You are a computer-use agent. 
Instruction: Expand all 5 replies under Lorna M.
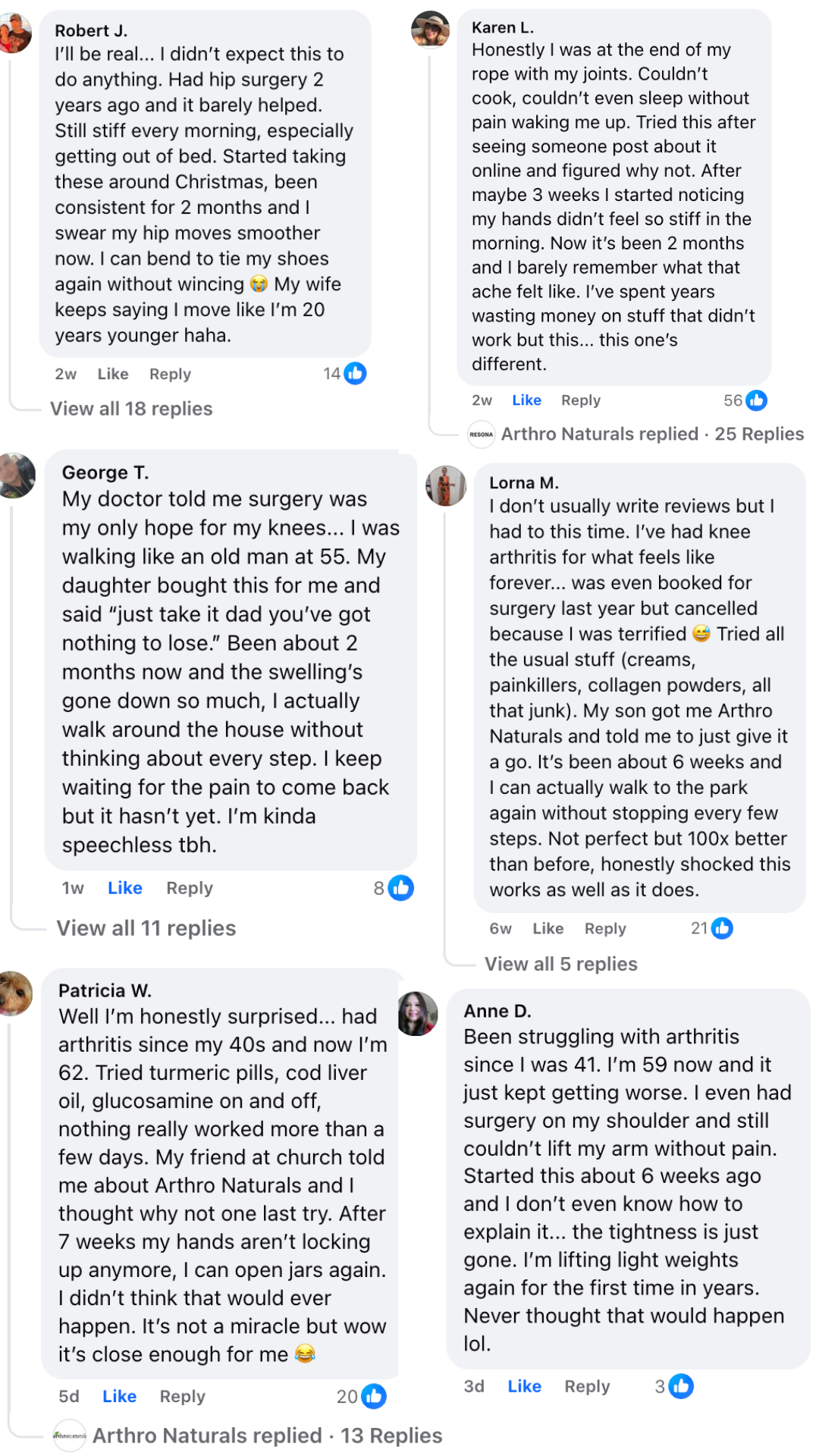[x=561, y=964]
